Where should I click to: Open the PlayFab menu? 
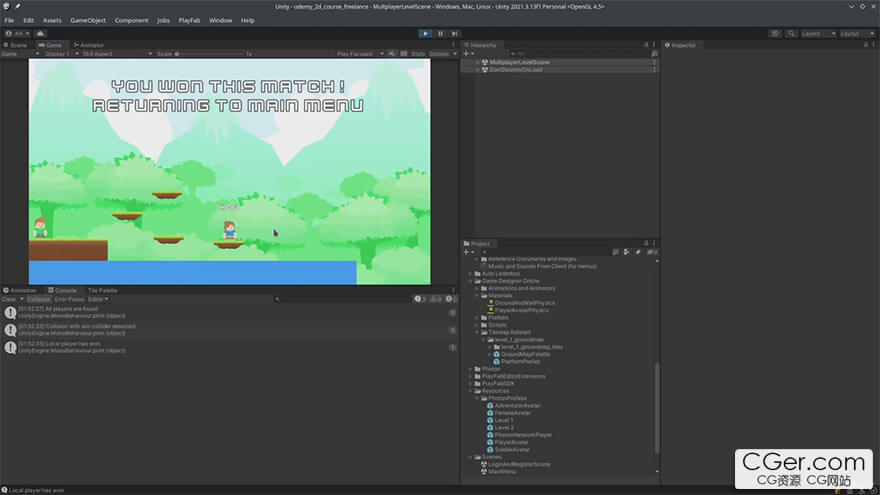189,20
